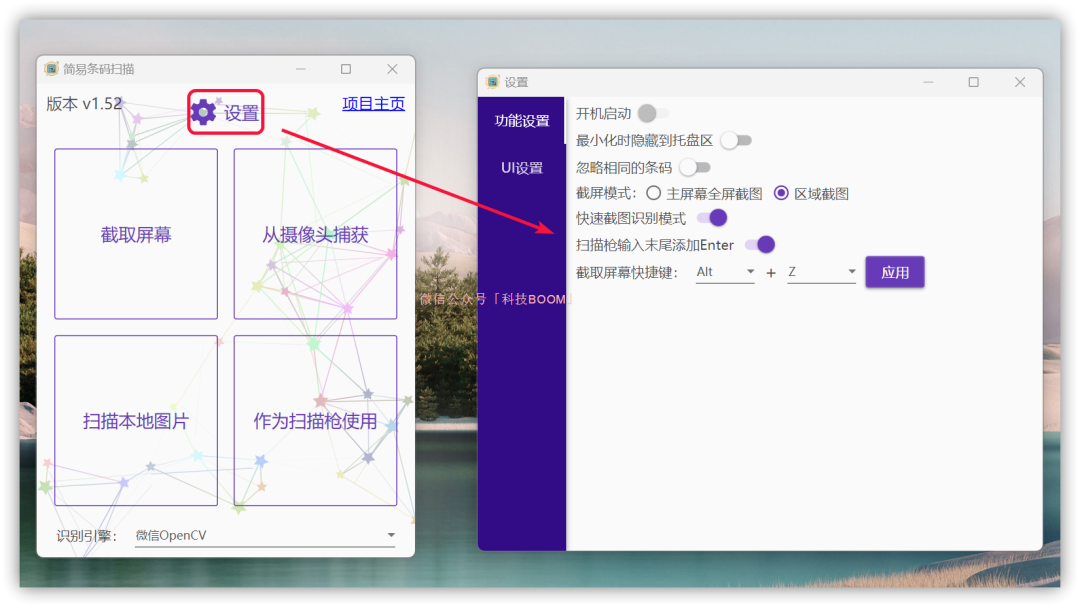Screen dimensions: 1080x607
Task: Minimize the 设置 window
Action: point(928,82)
